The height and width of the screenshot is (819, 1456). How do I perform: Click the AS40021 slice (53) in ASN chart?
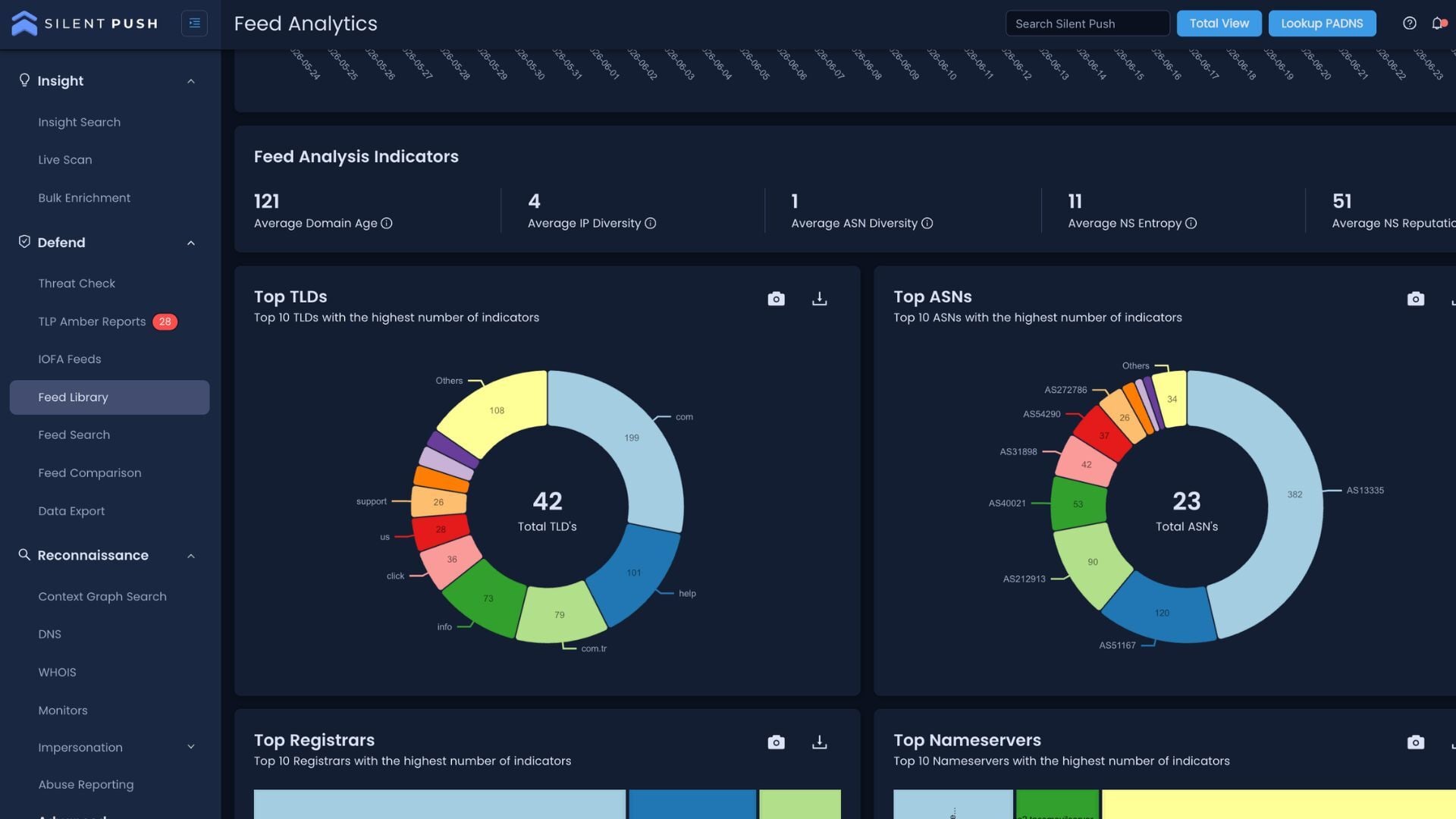pos(1078,504)
